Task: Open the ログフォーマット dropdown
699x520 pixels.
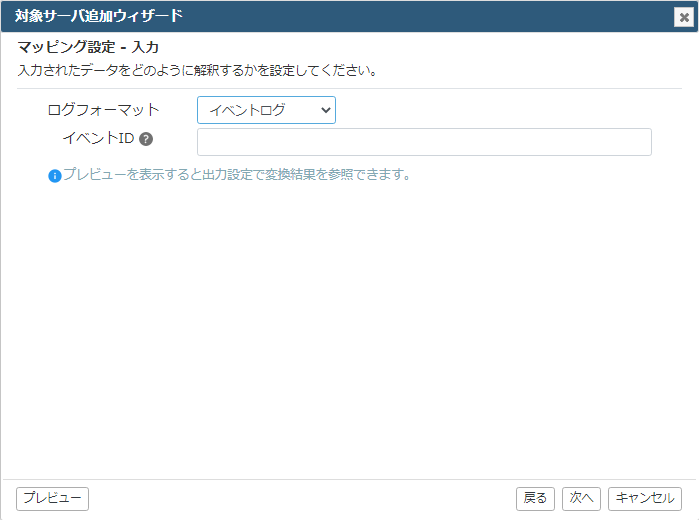Action: (x=266, y=110)
